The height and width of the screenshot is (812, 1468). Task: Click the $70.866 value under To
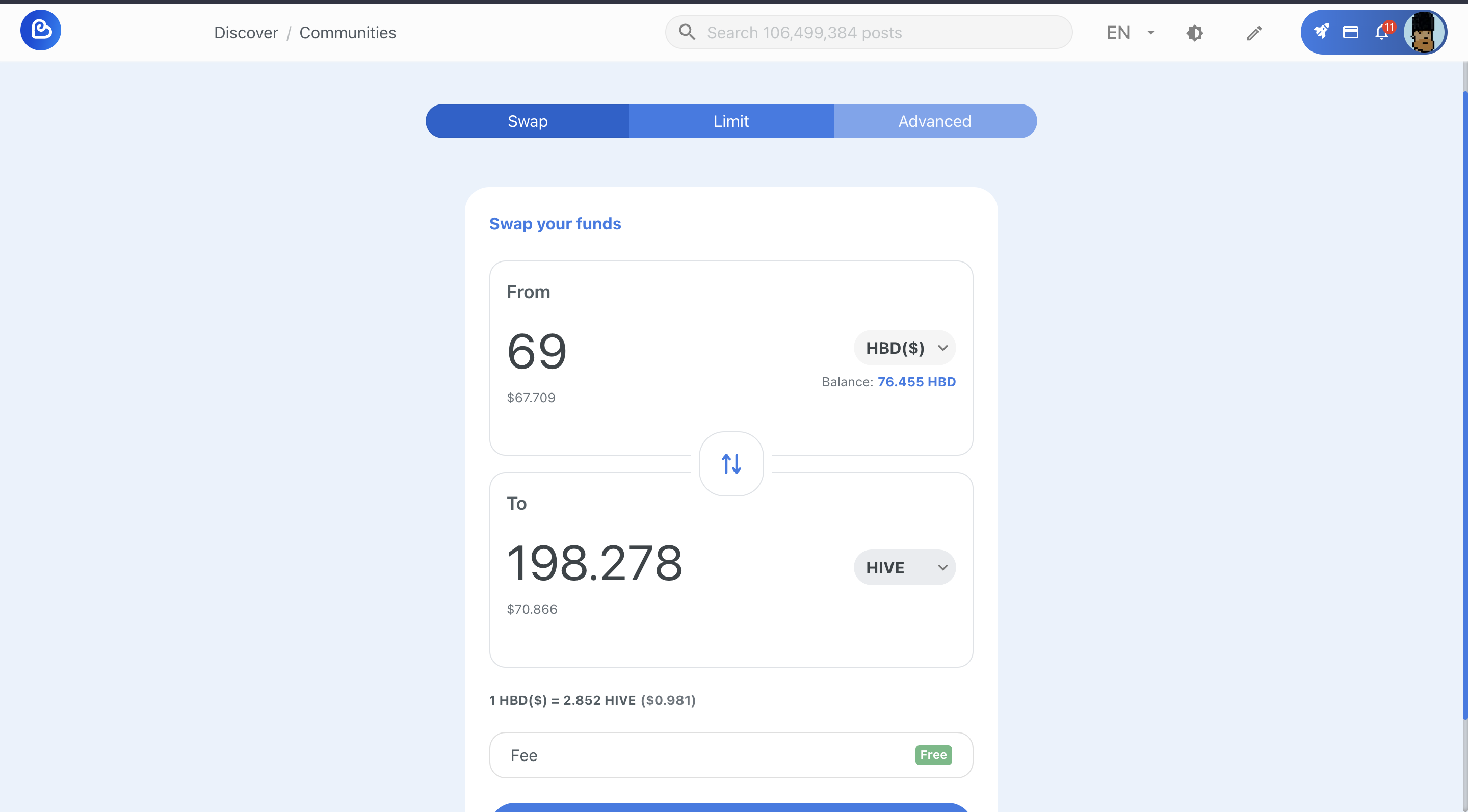pyautogui.click(x=532, y=609)
